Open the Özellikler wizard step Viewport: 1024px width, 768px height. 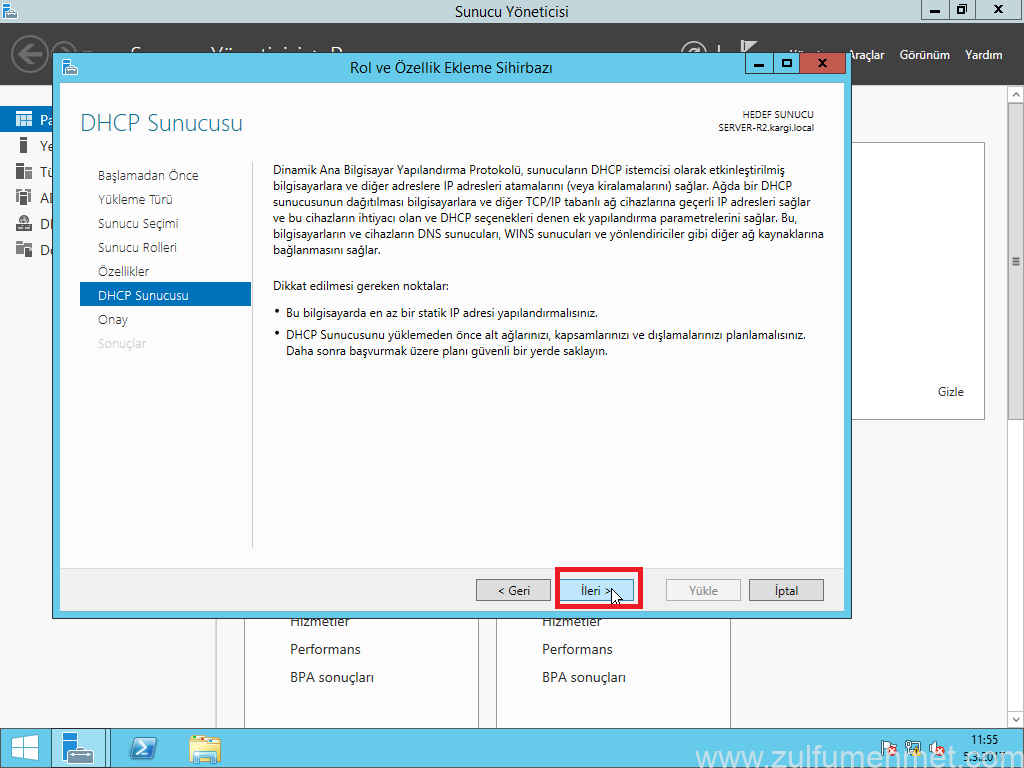(x=123, y=271)
